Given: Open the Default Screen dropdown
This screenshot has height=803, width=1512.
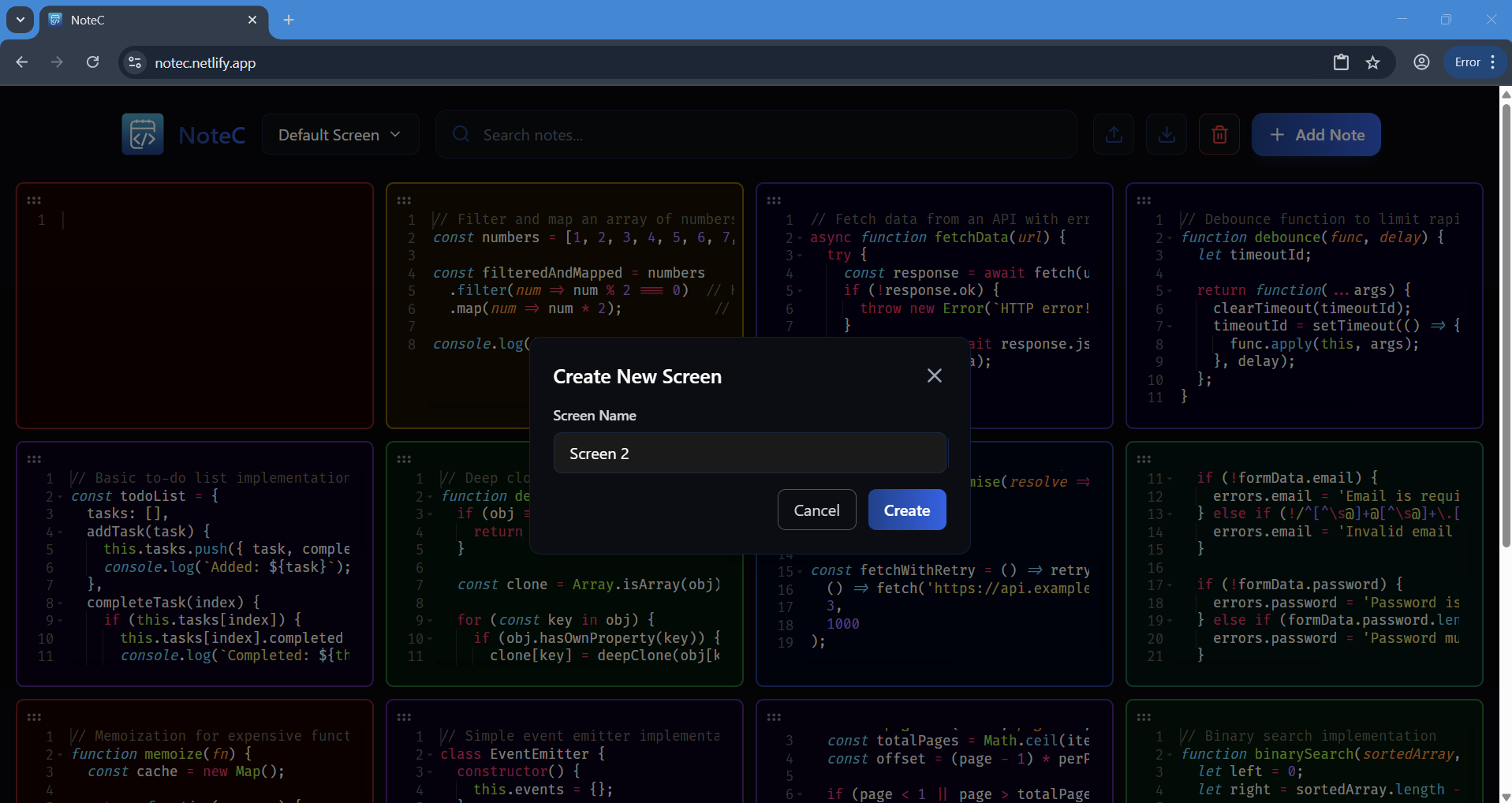Looking at the screenshot, I should pyautogui.click(x=340, y=135).
